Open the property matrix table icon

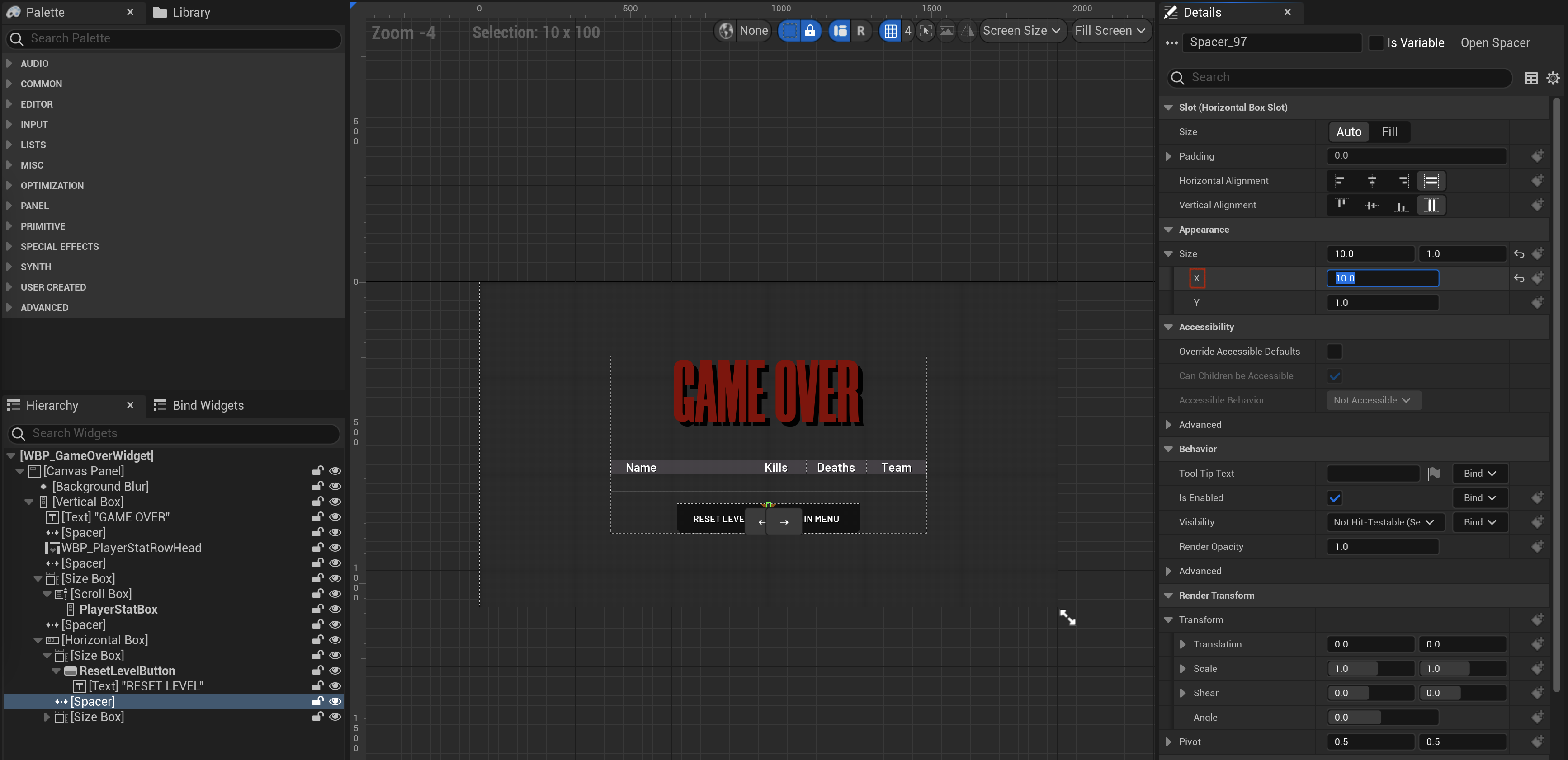tap(1530, 78)
